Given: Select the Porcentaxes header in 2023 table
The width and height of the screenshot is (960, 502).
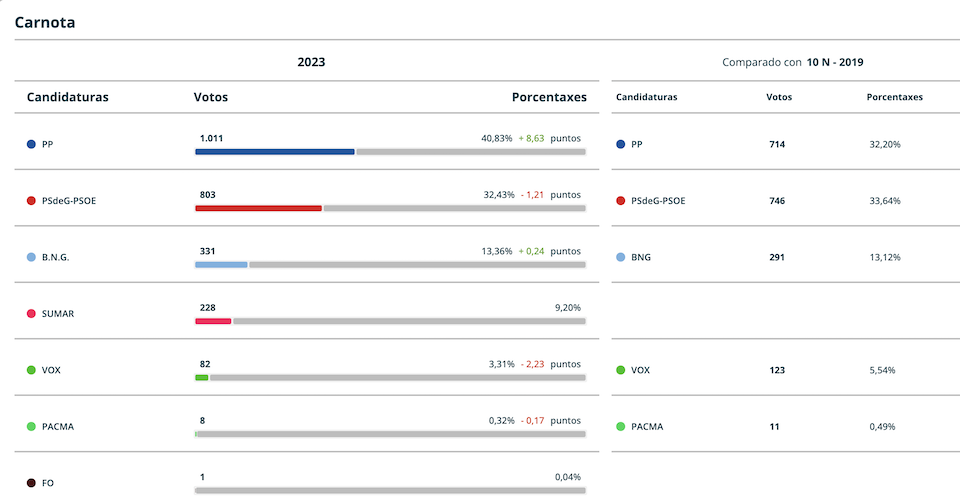Looking at the screenshot, I should (549, 97).
